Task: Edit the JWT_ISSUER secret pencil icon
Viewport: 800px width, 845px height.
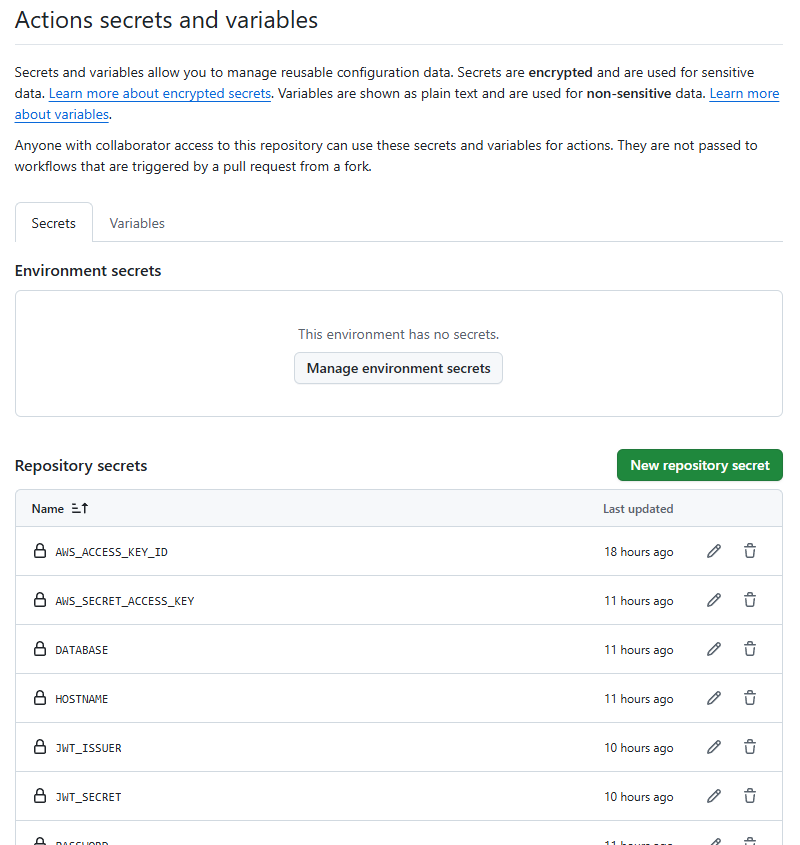Action: pos(714,747)
